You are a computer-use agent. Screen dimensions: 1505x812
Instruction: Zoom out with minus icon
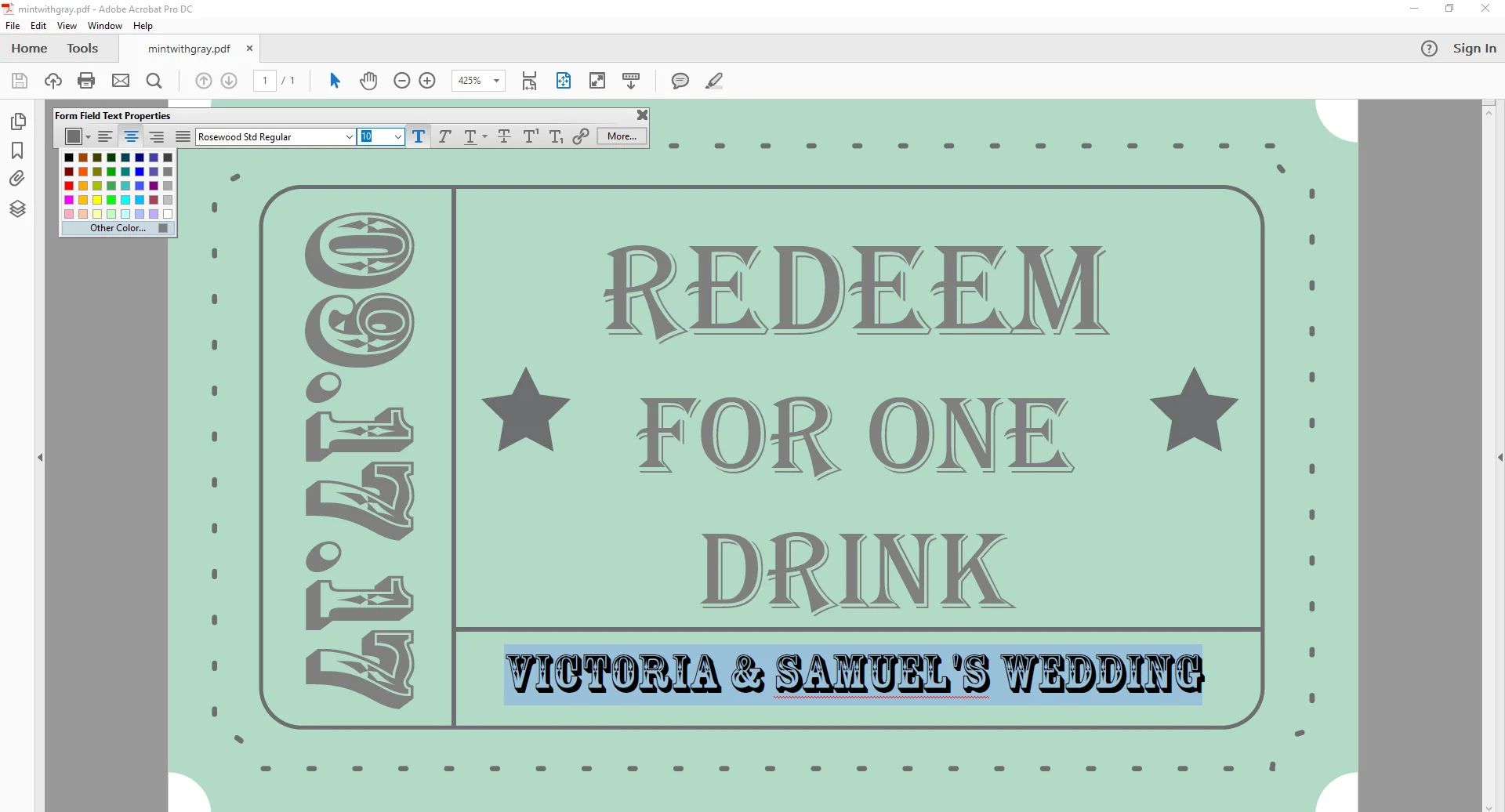click(402, 81)
